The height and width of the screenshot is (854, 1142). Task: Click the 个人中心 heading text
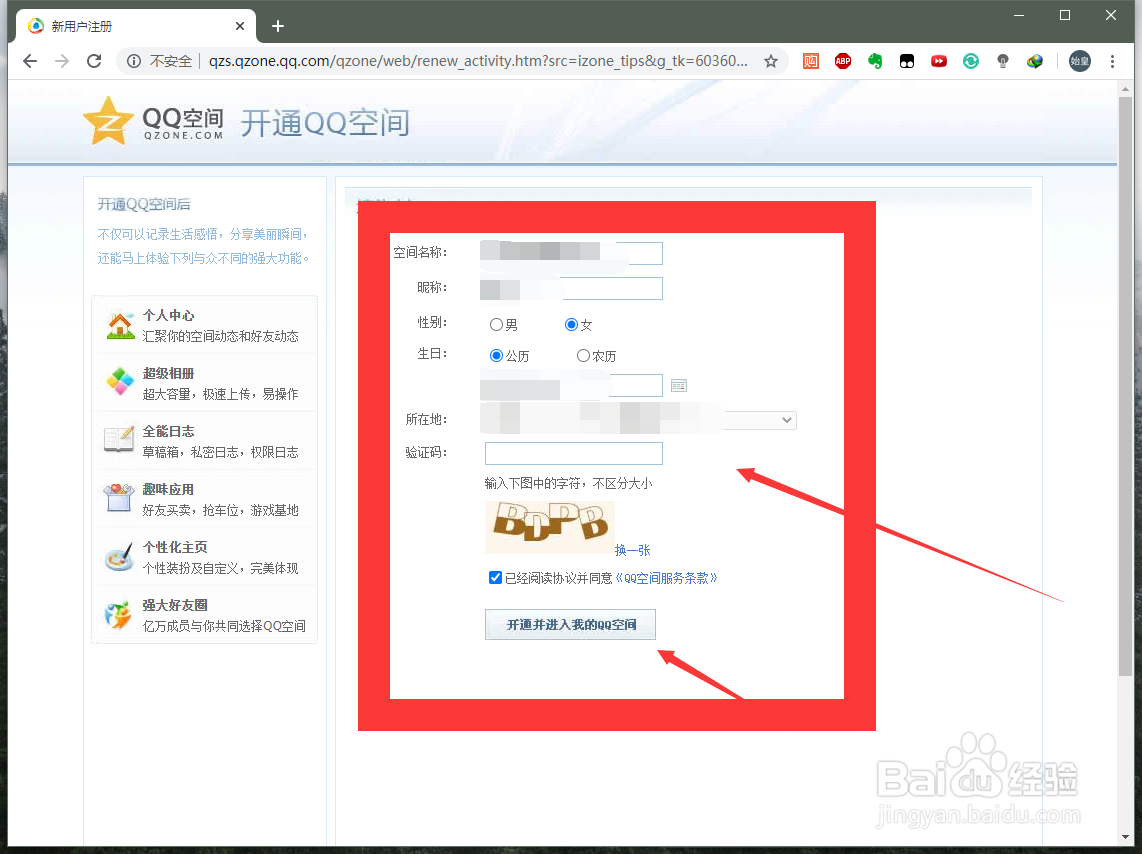click(x=168, y=315)
